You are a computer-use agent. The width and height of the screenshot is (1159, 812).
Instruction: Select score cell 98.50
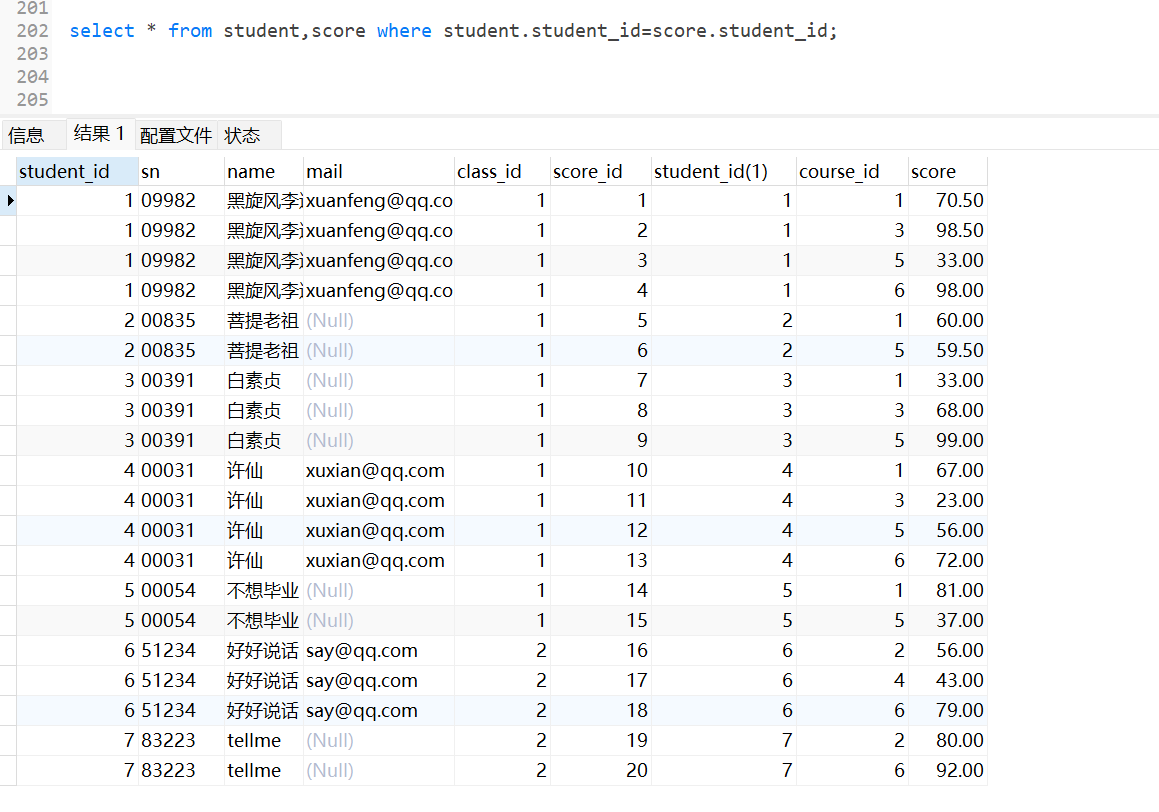pyautogui.click(x=948, y=231)
